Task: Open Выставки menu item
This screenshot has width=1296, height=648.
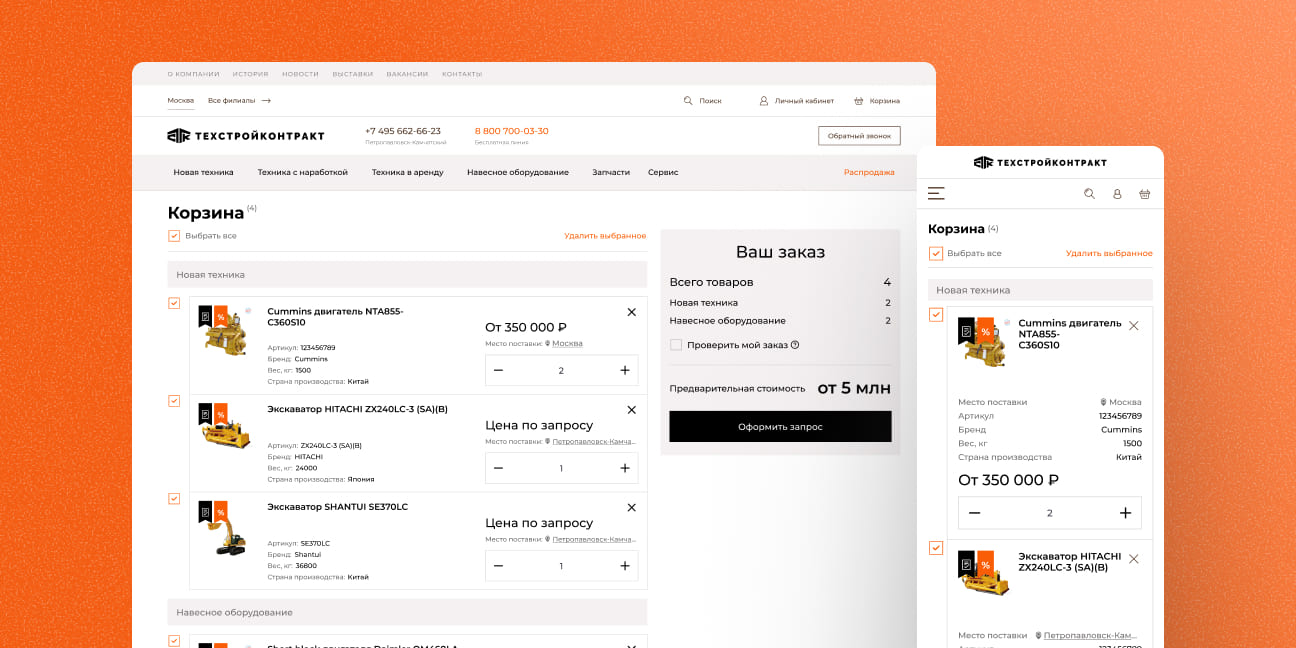Action: (353, 74)
